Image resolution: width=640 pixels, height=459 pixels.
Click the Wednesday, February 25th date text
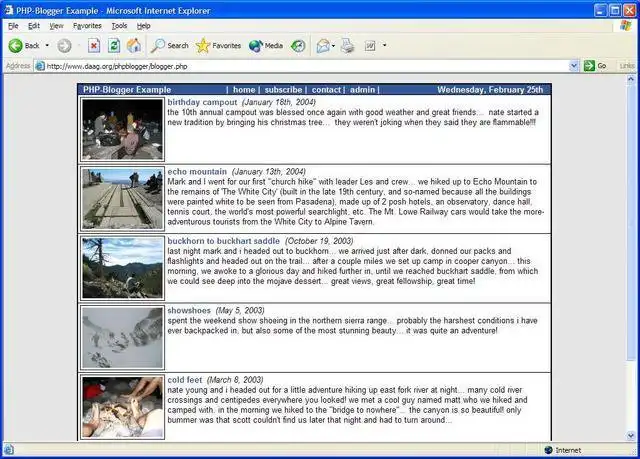pyautogui.click(x=490, y=90)
